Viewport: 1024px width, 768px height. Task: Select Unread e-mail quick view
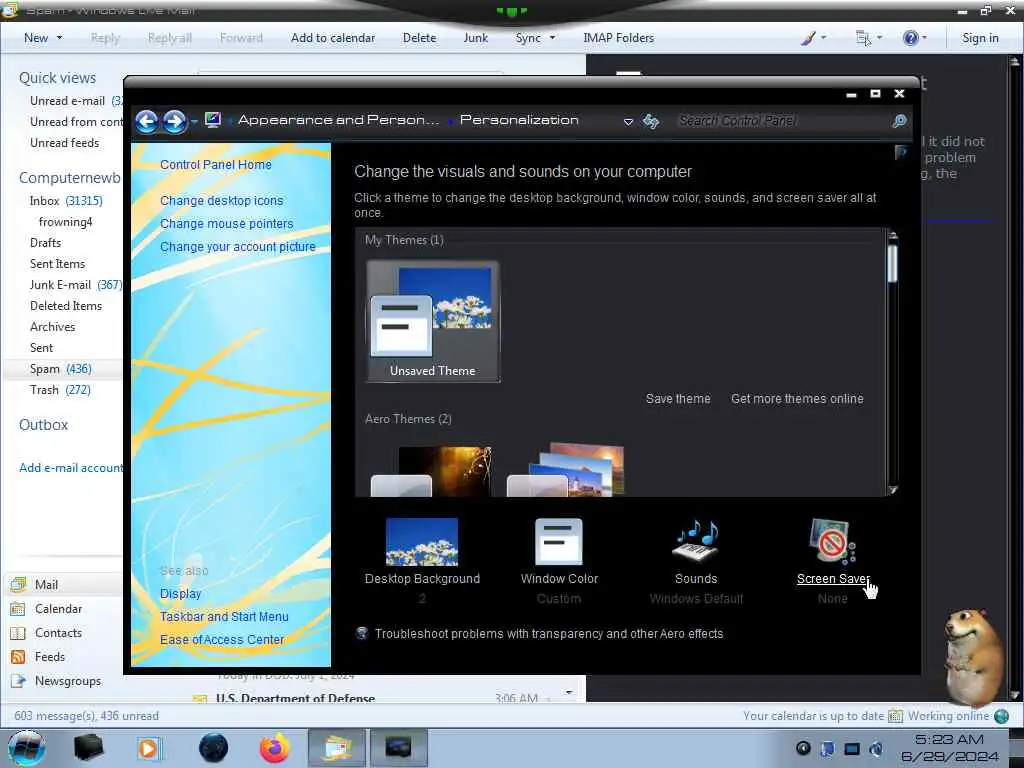[x=75, y=101]
